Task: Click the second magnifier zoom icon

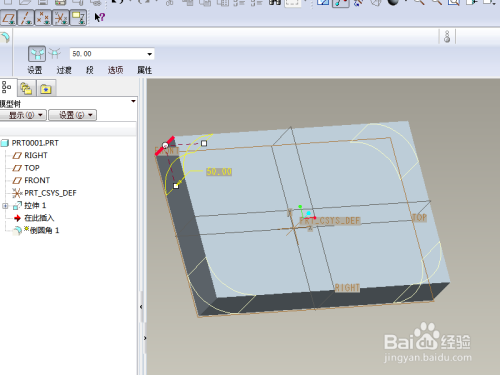Action: click(x=437, y=2)
